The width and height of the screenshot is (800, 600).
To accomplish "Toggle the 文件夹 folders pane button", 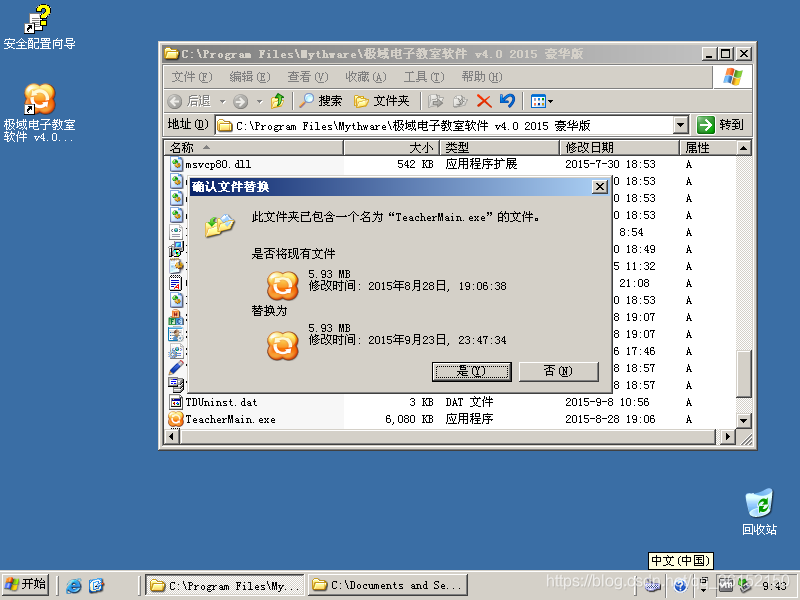I will coord(382,101).
